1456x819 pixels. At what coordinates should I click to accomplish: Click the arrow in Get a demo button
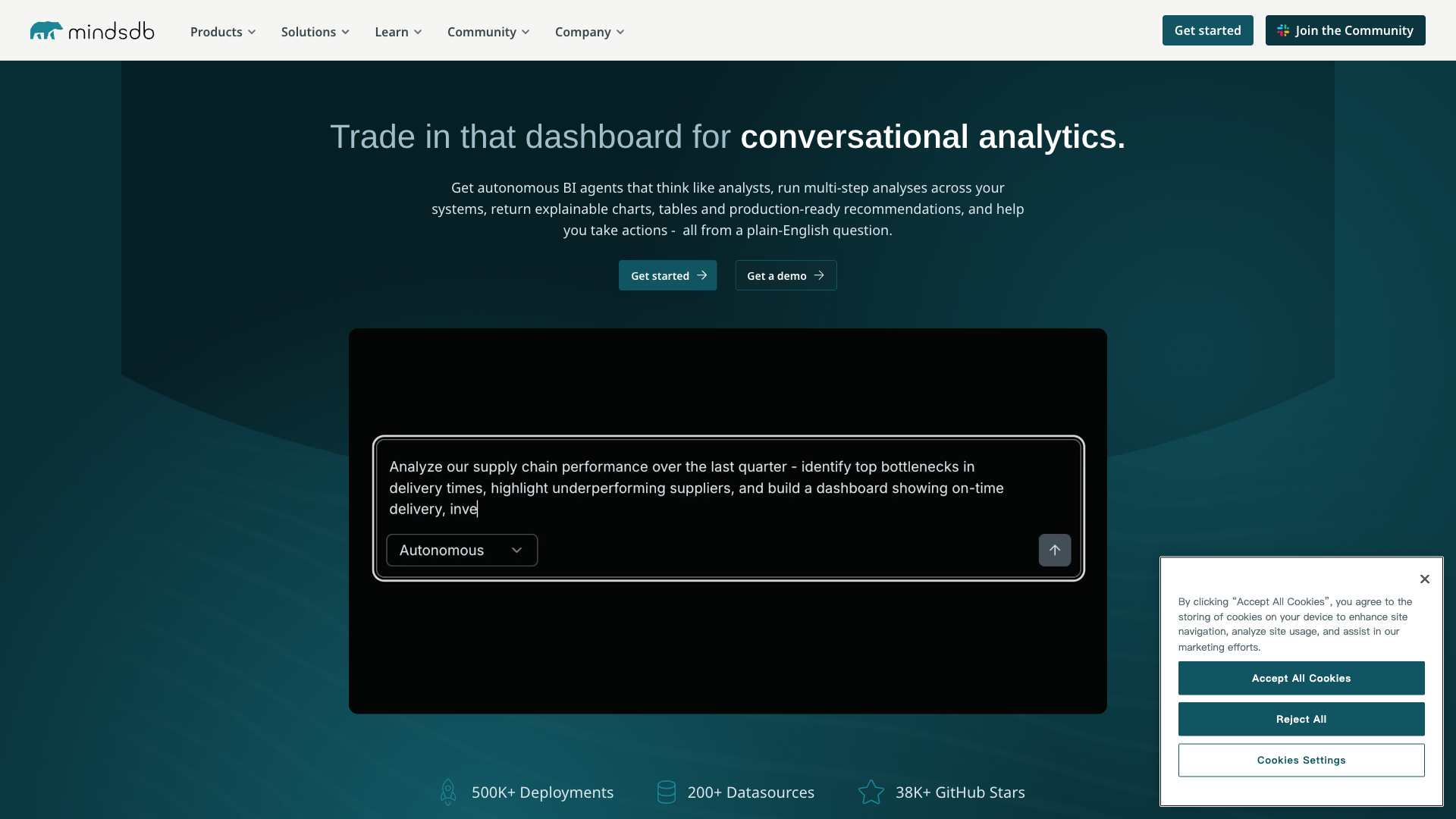[x=819, y=275]
